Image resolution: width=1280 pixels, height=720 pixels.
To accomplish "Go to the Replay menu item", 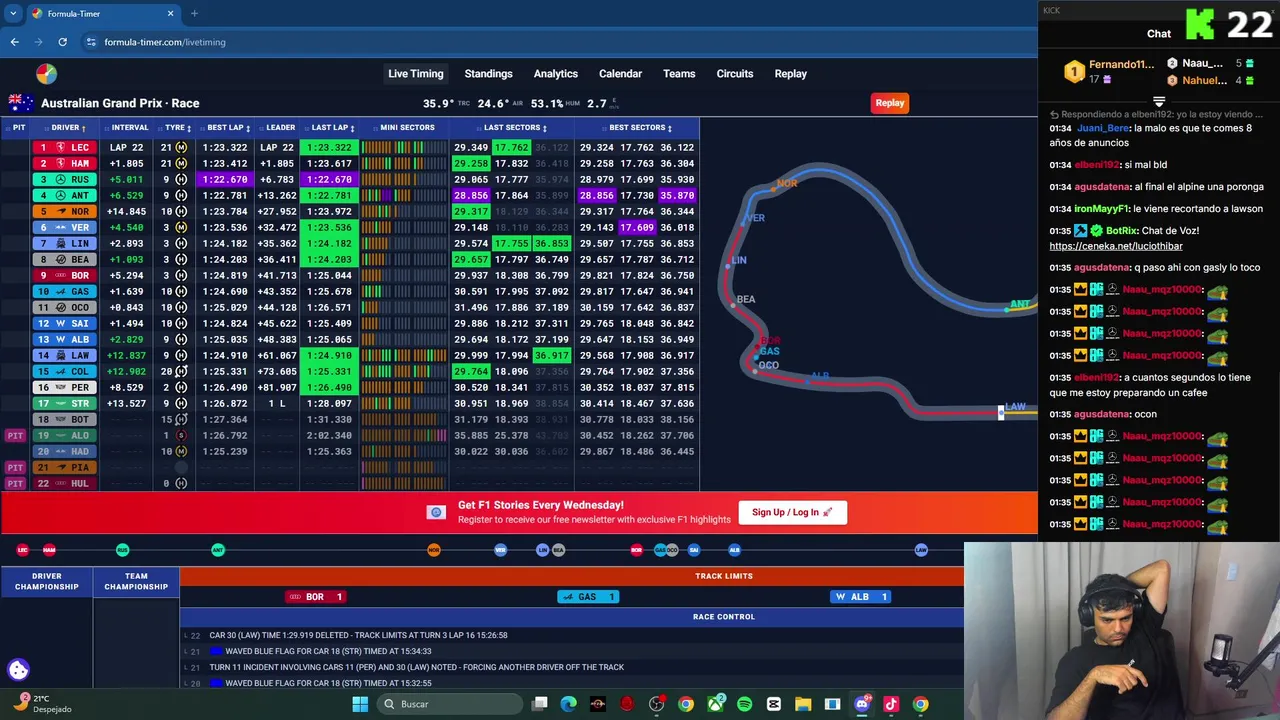I will (x=790, y=73).
